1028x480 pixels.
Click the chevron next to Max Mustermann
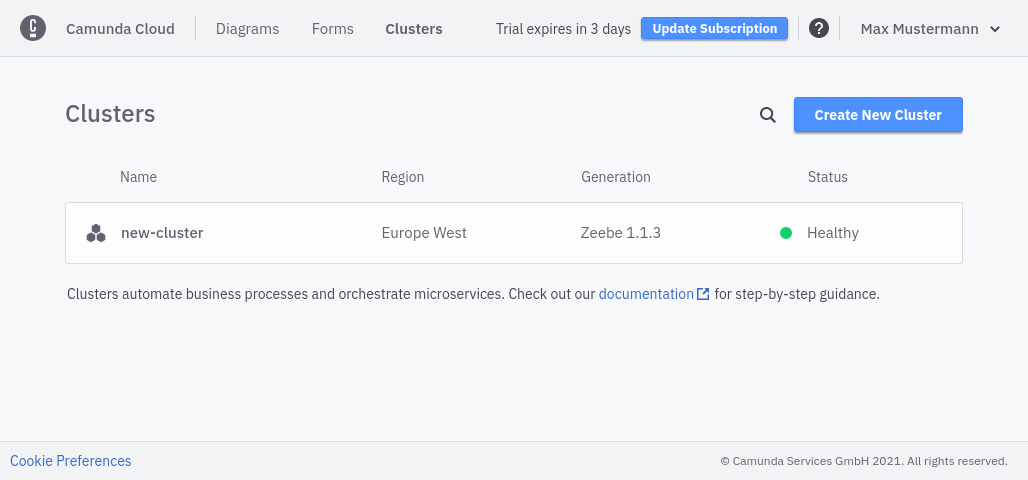(x=995, y=29)
